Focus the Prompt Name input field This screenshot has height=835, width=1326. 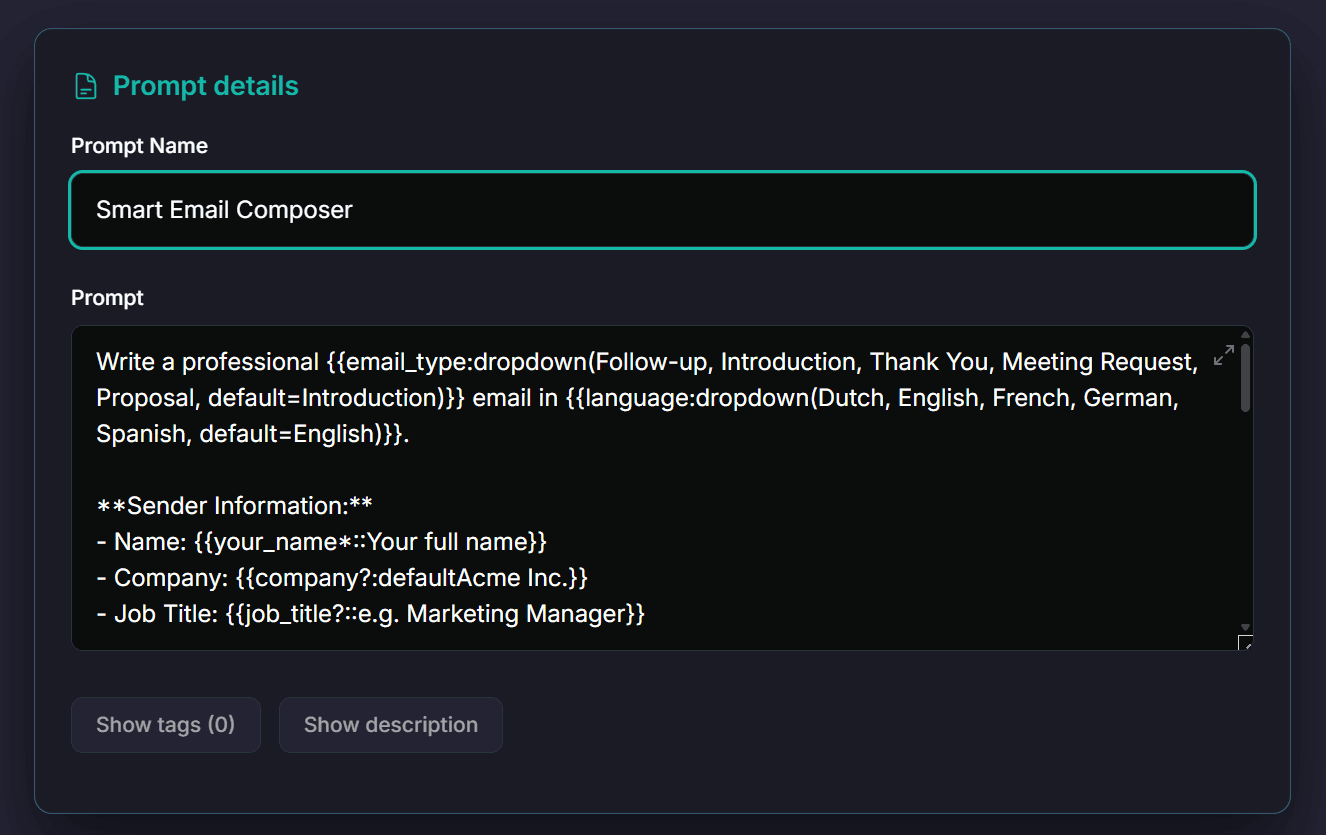[x=662, y=210]
